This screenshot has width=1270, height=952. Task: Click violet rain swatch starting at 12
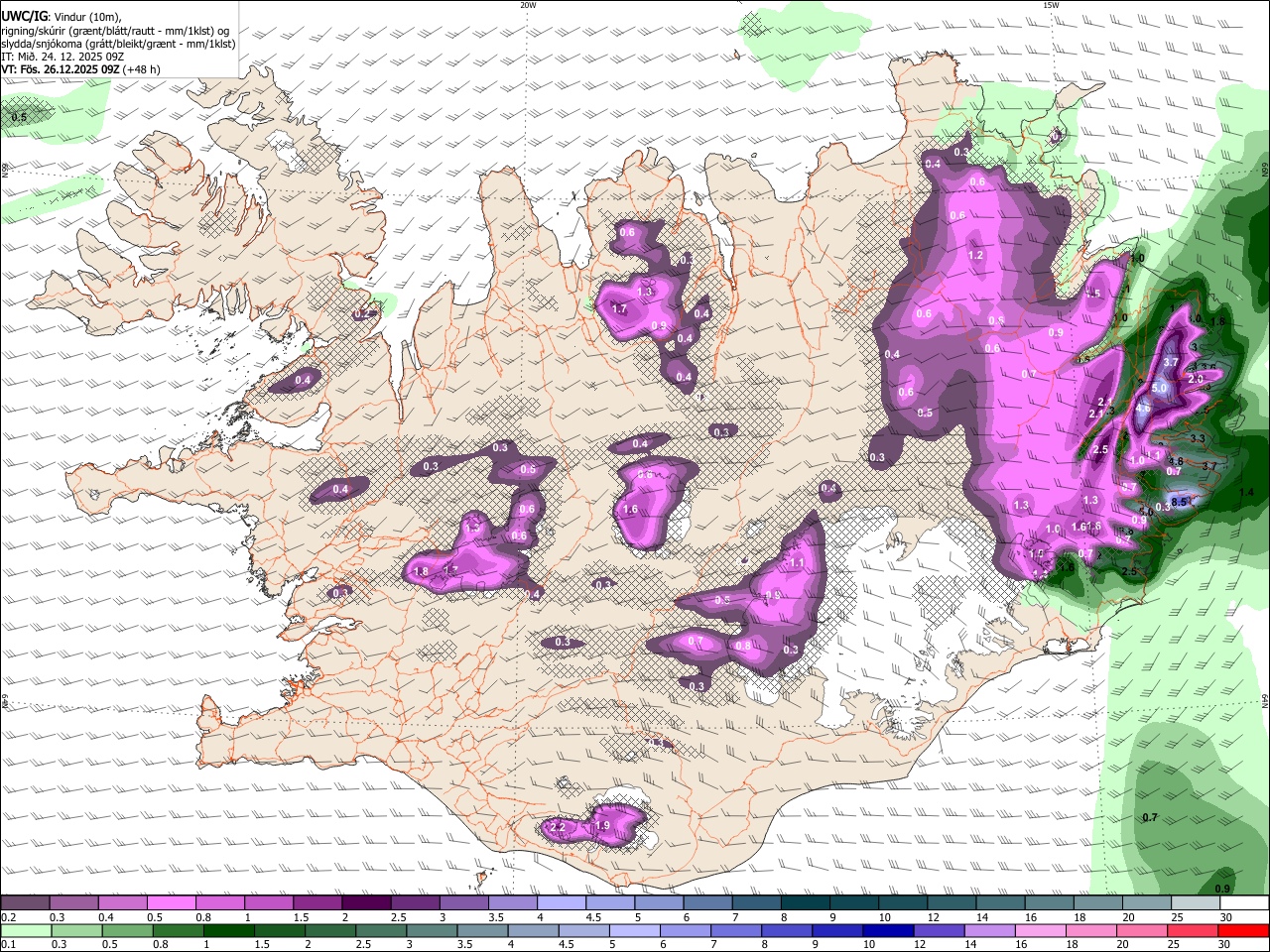[939, 931]
